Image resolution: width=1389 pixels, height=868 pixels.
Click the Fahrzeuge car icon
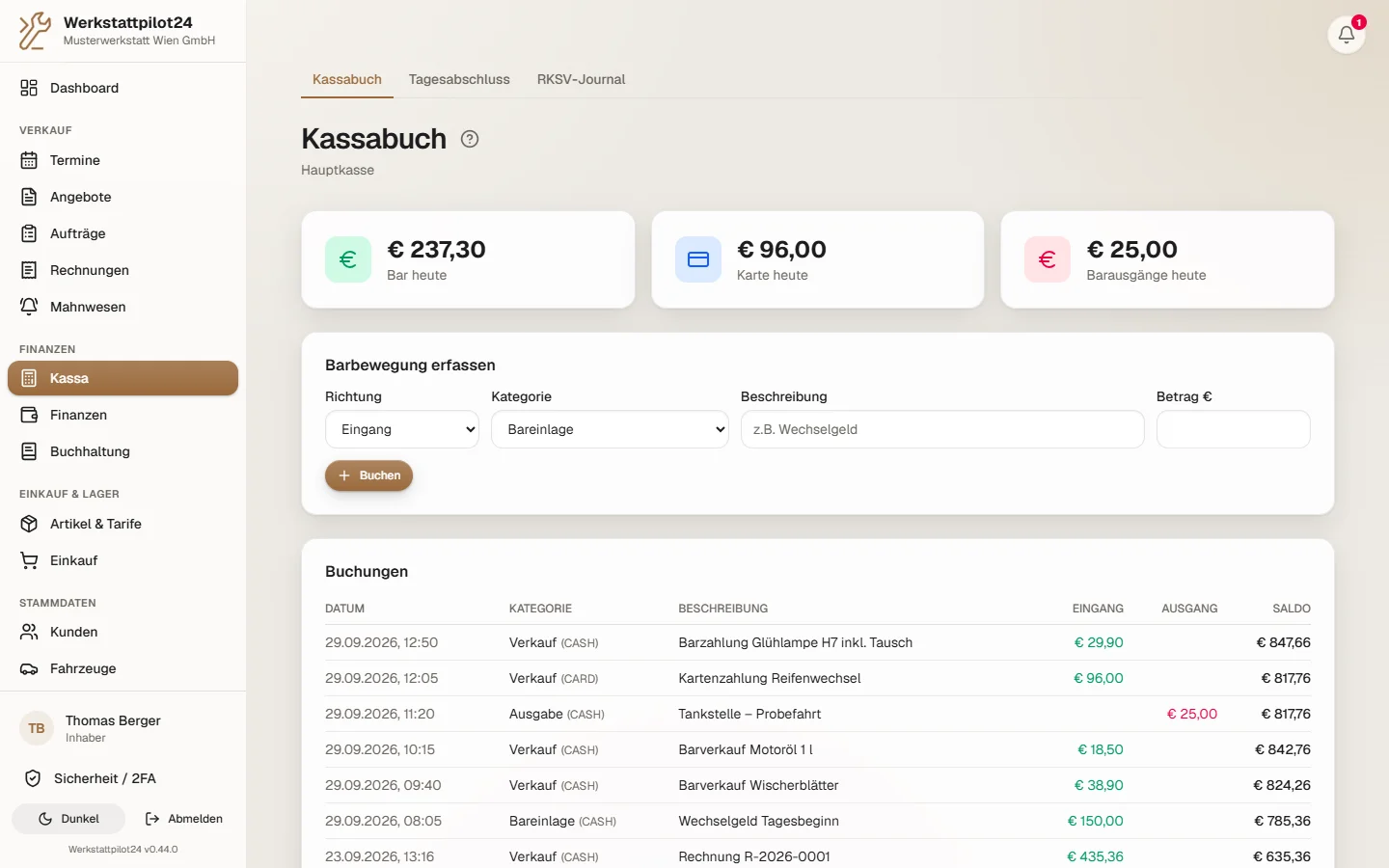29,668
